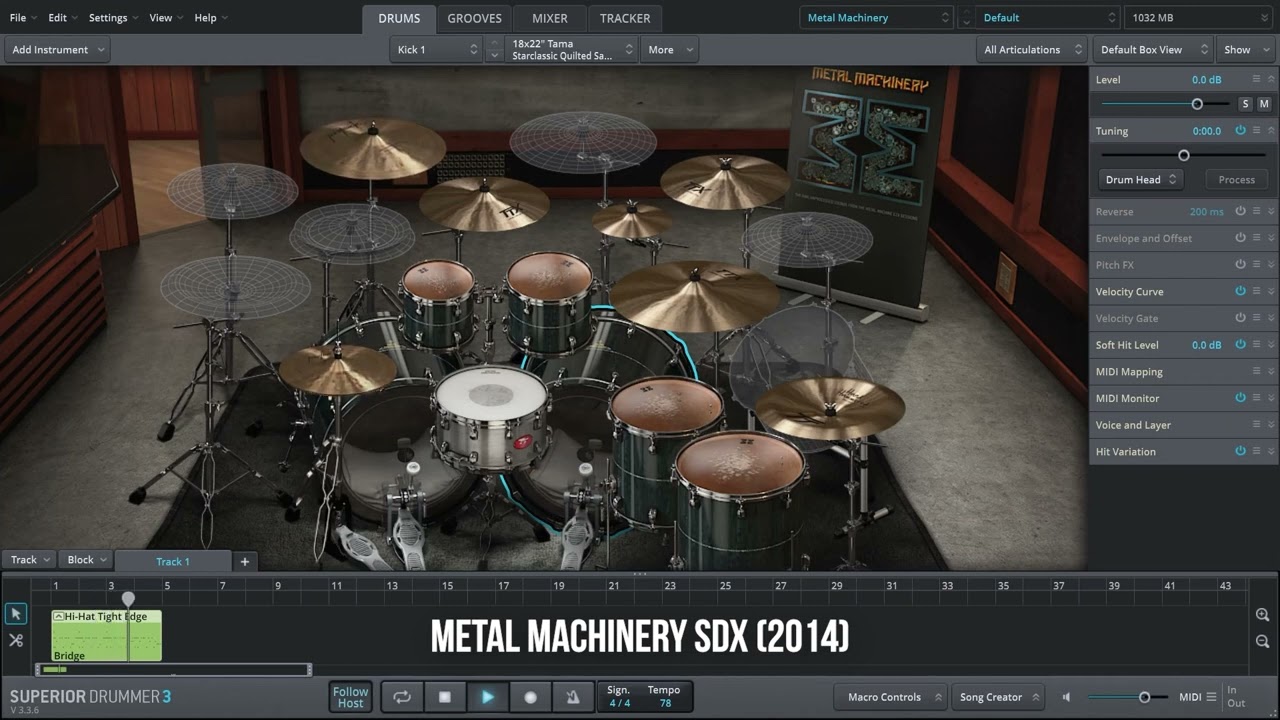This screenshot has height=720, width=1280.
Task: Open the Add Instrument dropdown
Action: (x=58, y=49)
